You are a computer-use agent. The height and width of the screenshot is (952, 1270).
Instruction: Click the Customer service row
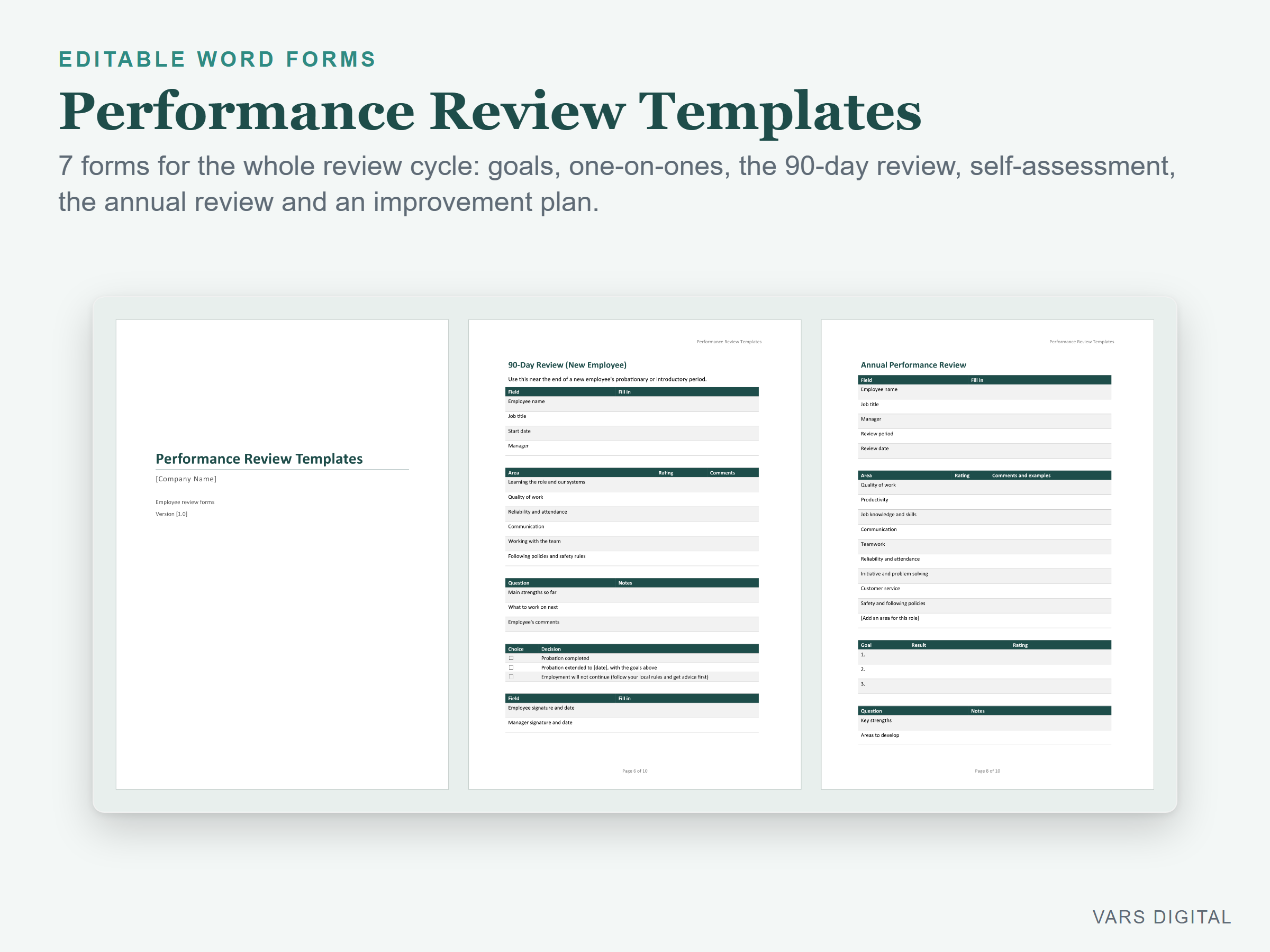[x=984, y=591]
